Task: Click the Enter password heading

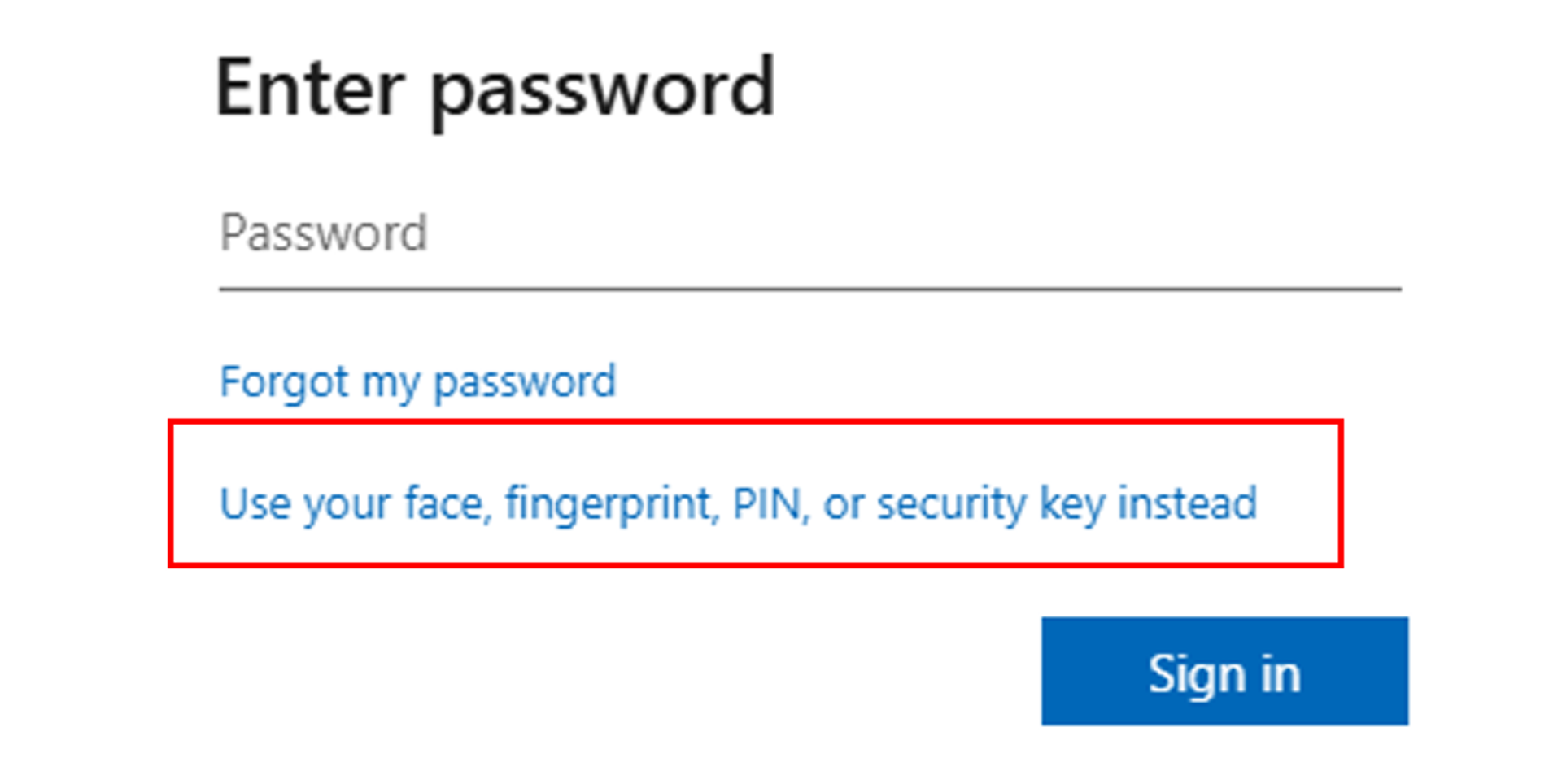Action: [x=496, y=85]
